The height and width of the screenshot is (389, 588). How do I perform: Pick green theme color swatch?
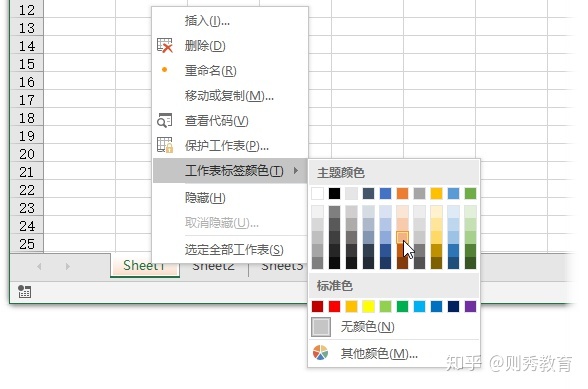pos(470,194)
